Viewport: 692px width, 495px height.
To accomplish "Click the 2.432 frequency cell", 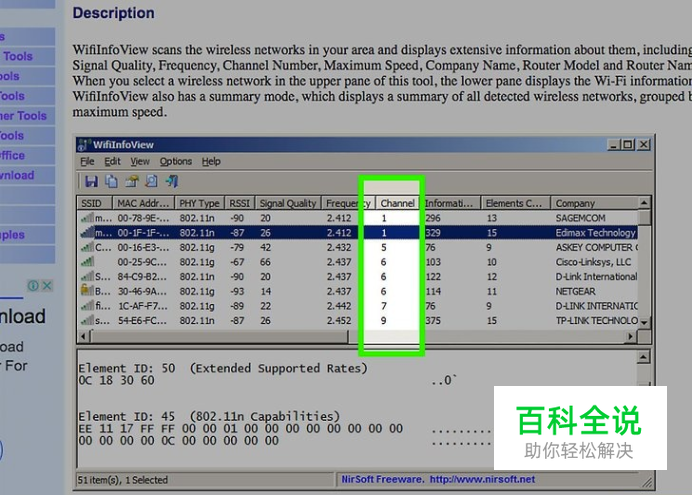I will (339, 247).
